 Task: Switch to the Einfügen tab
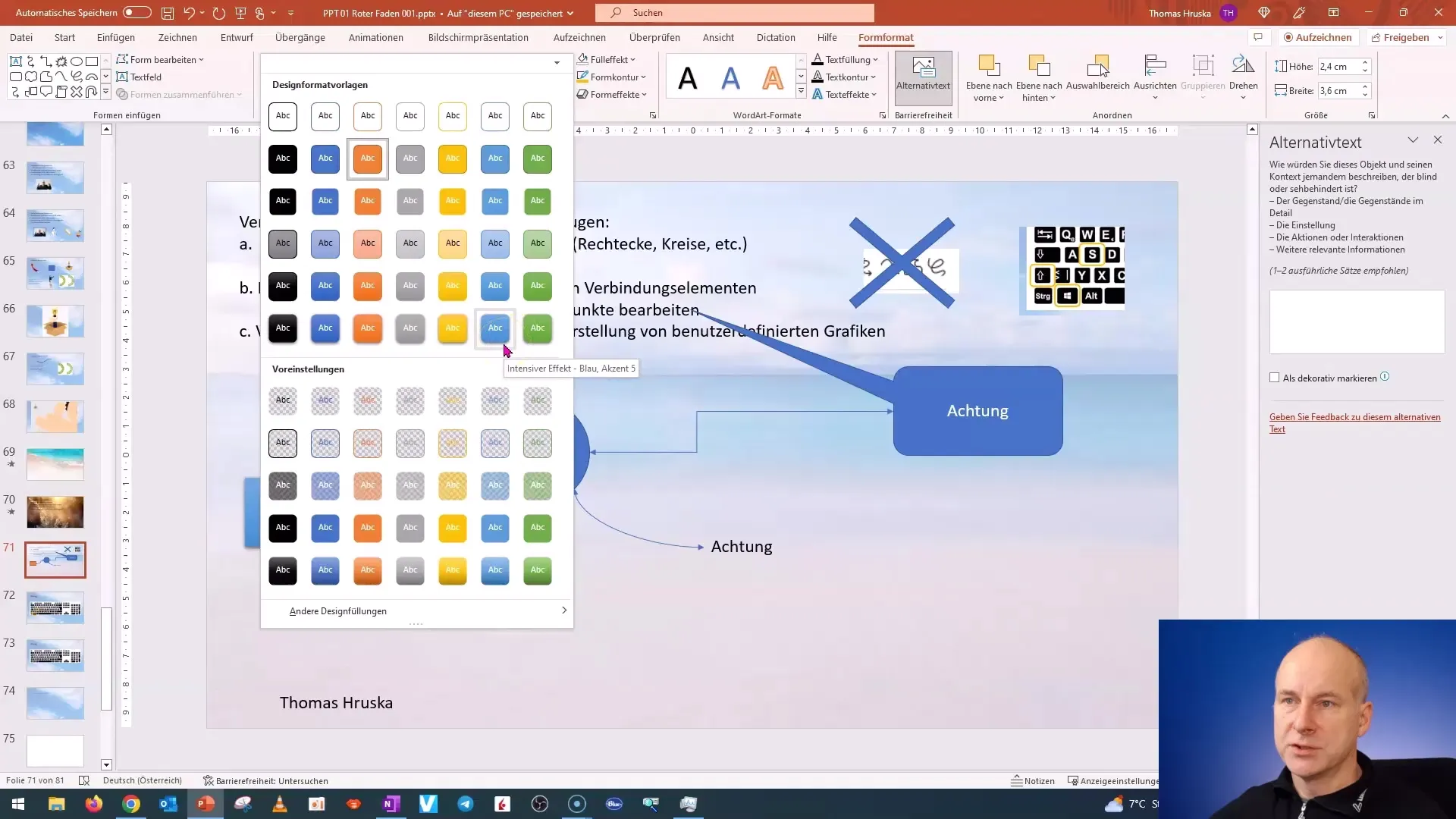pyautogui.click(x=116, y=37)
